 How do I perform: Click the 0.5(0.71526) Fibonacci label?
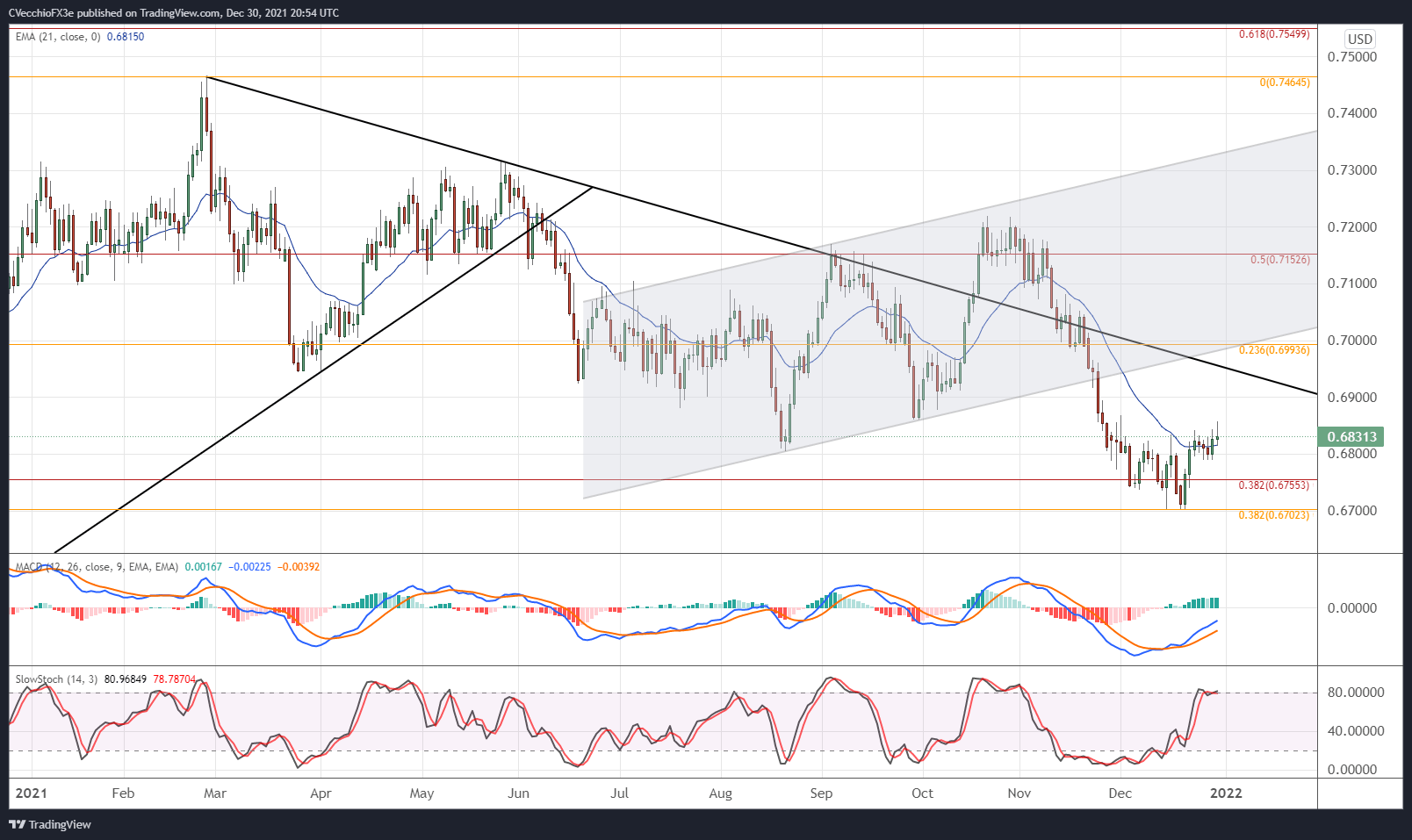[1280, 260]
